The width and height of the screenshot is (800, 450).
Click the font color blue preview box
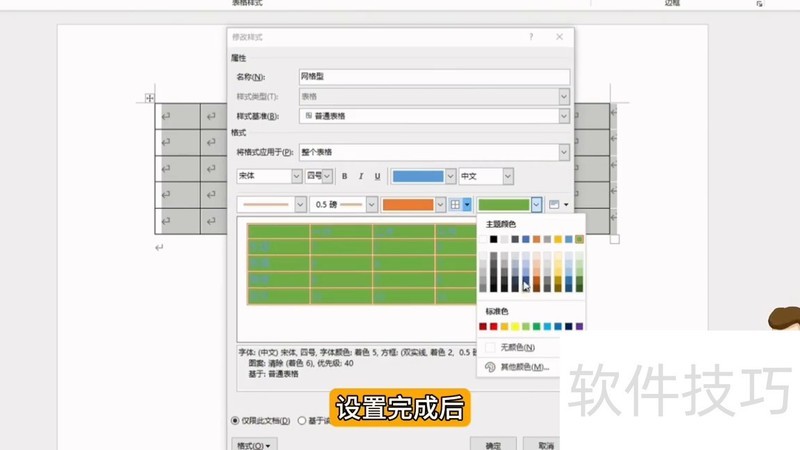click(x=418, y=176)
